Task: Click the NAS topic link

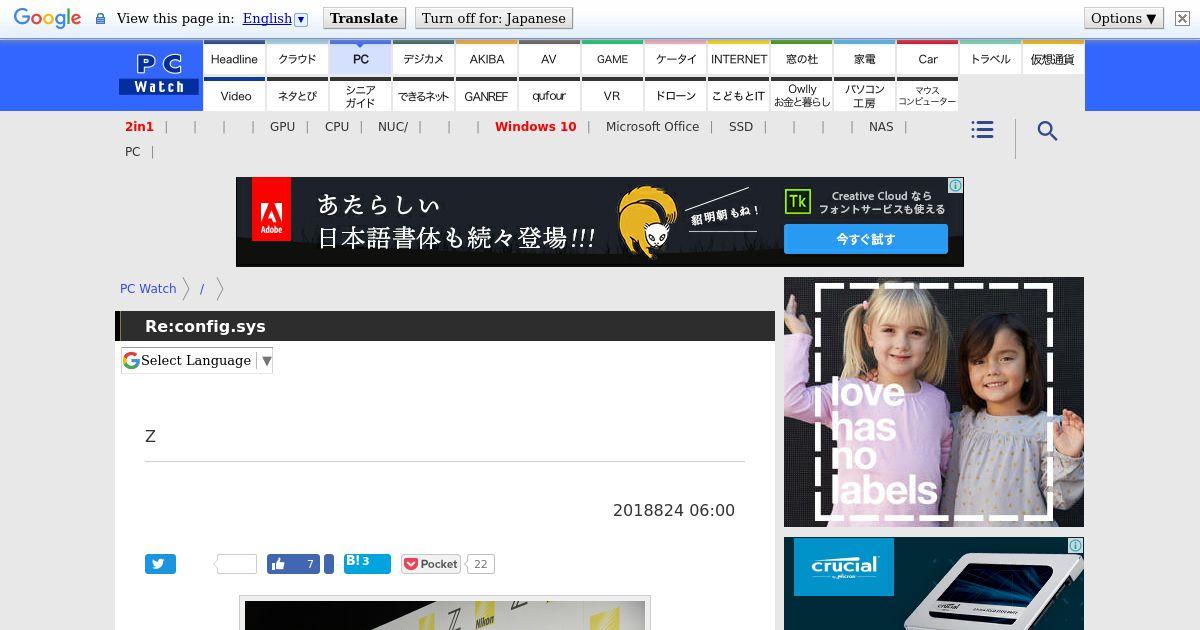Action: point(881,126)
